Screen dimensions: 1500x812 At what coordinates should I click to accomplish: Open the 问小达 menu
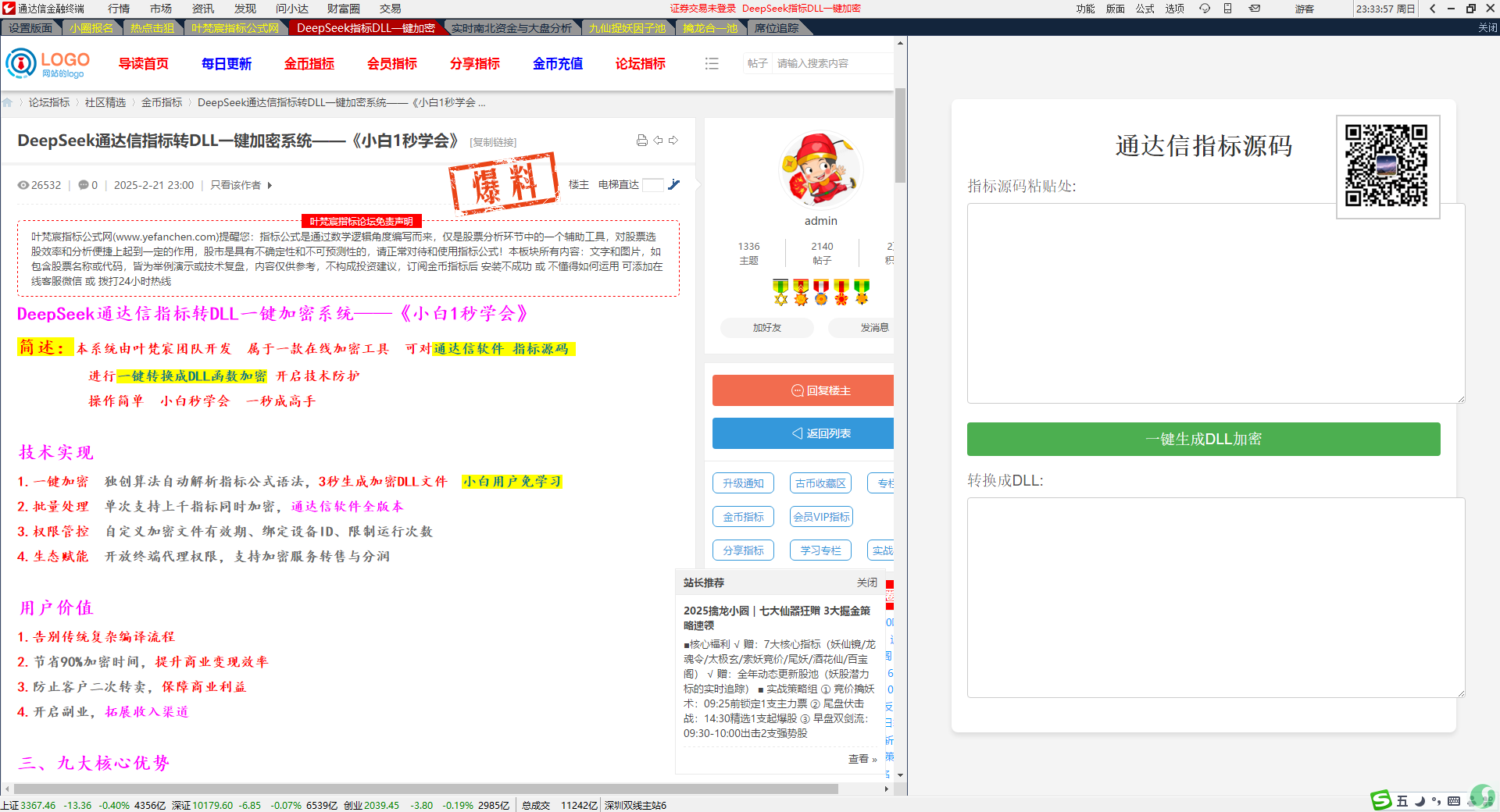click(x=292, y=9)
